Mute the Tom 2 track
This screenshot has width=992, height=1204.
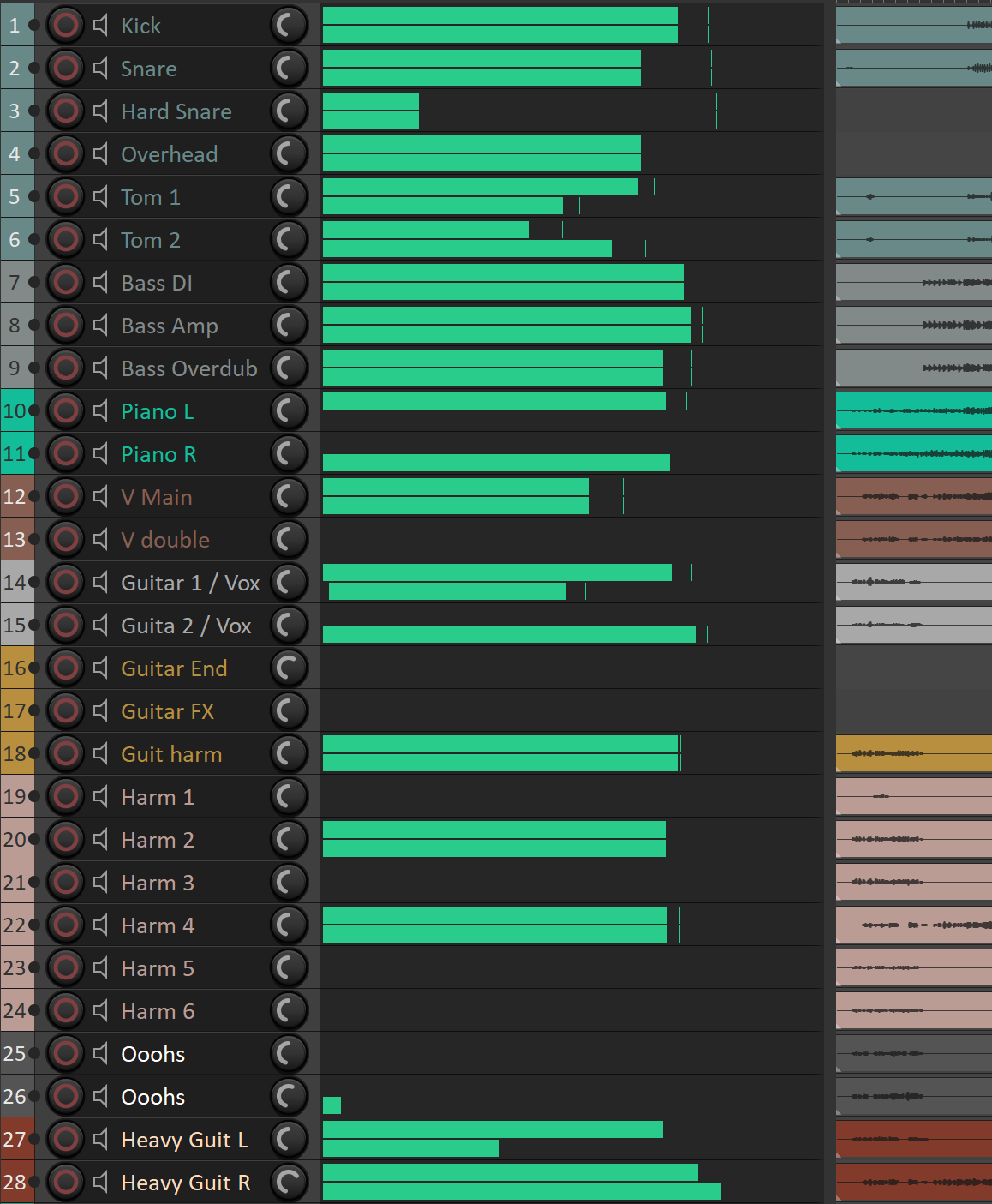pos(100,240)
